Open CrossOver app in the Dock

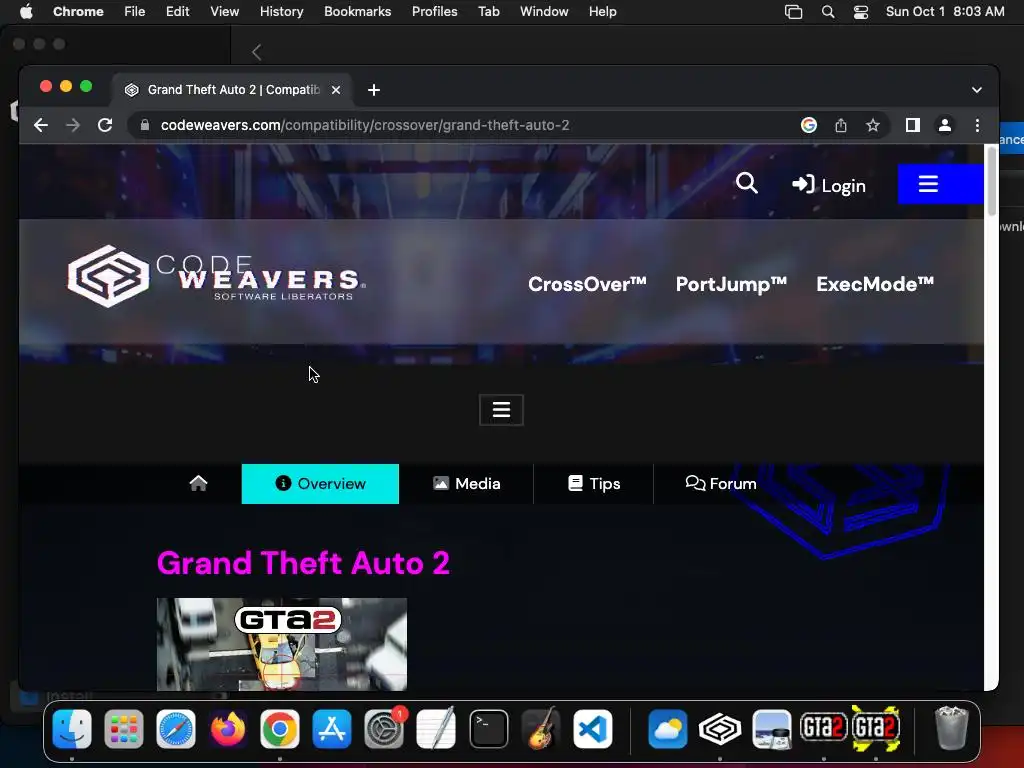pos(720,729)
